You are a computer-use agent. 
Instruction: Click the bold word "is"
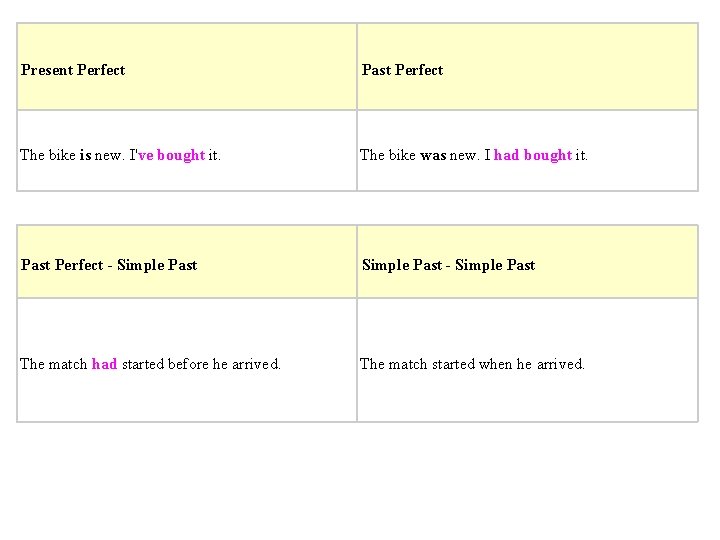tap(85, 155)
